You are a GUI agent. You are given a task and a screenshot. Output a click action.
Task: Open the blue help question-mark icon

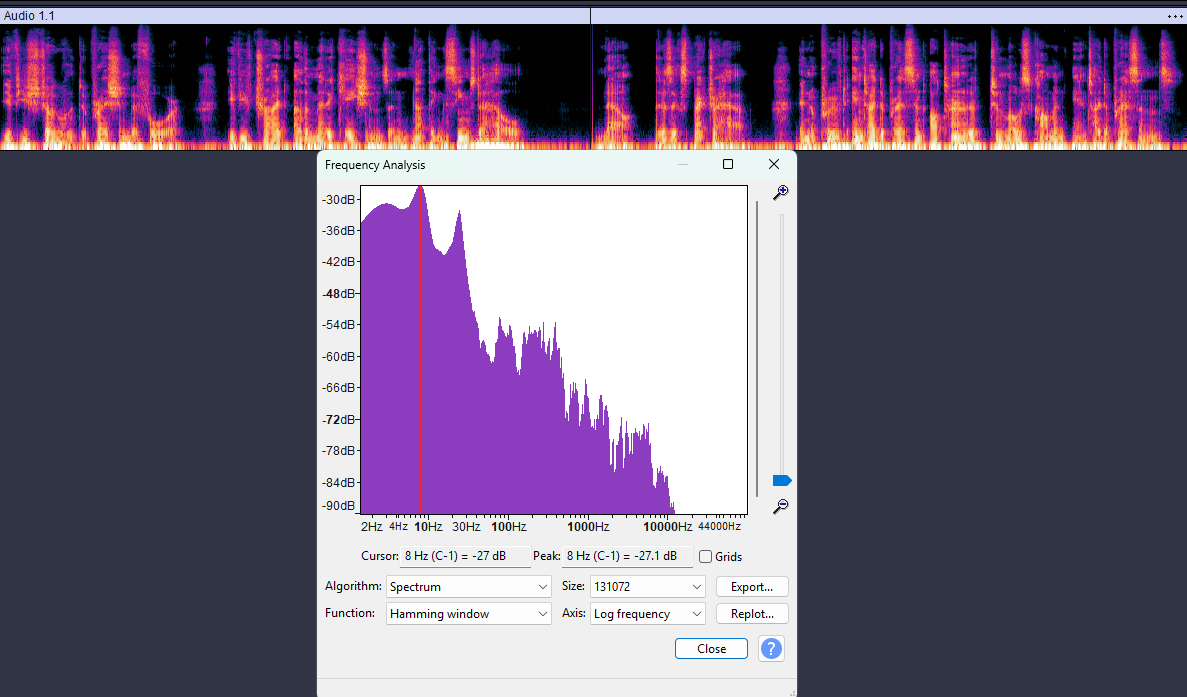coord(771,649)
